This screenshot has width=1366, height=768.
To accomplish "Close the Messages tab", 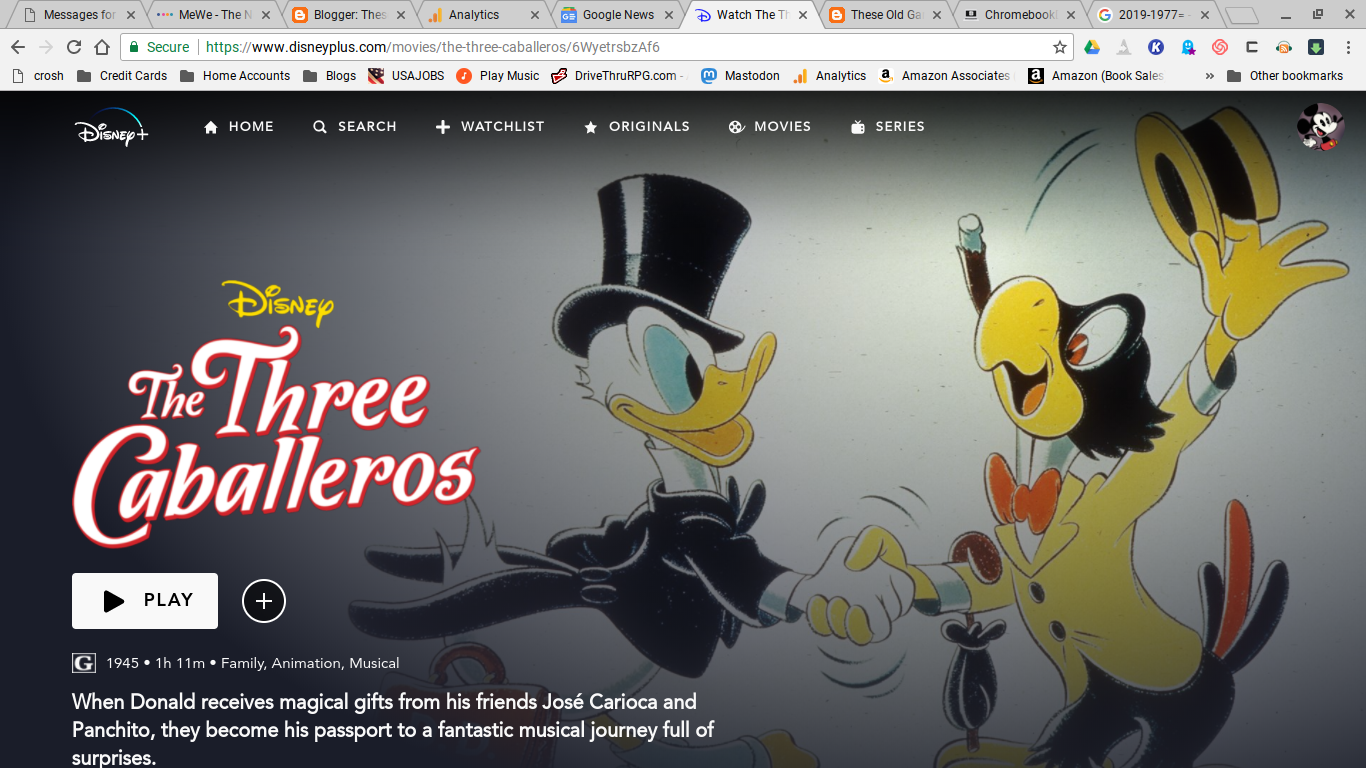I will pos(130,15).
